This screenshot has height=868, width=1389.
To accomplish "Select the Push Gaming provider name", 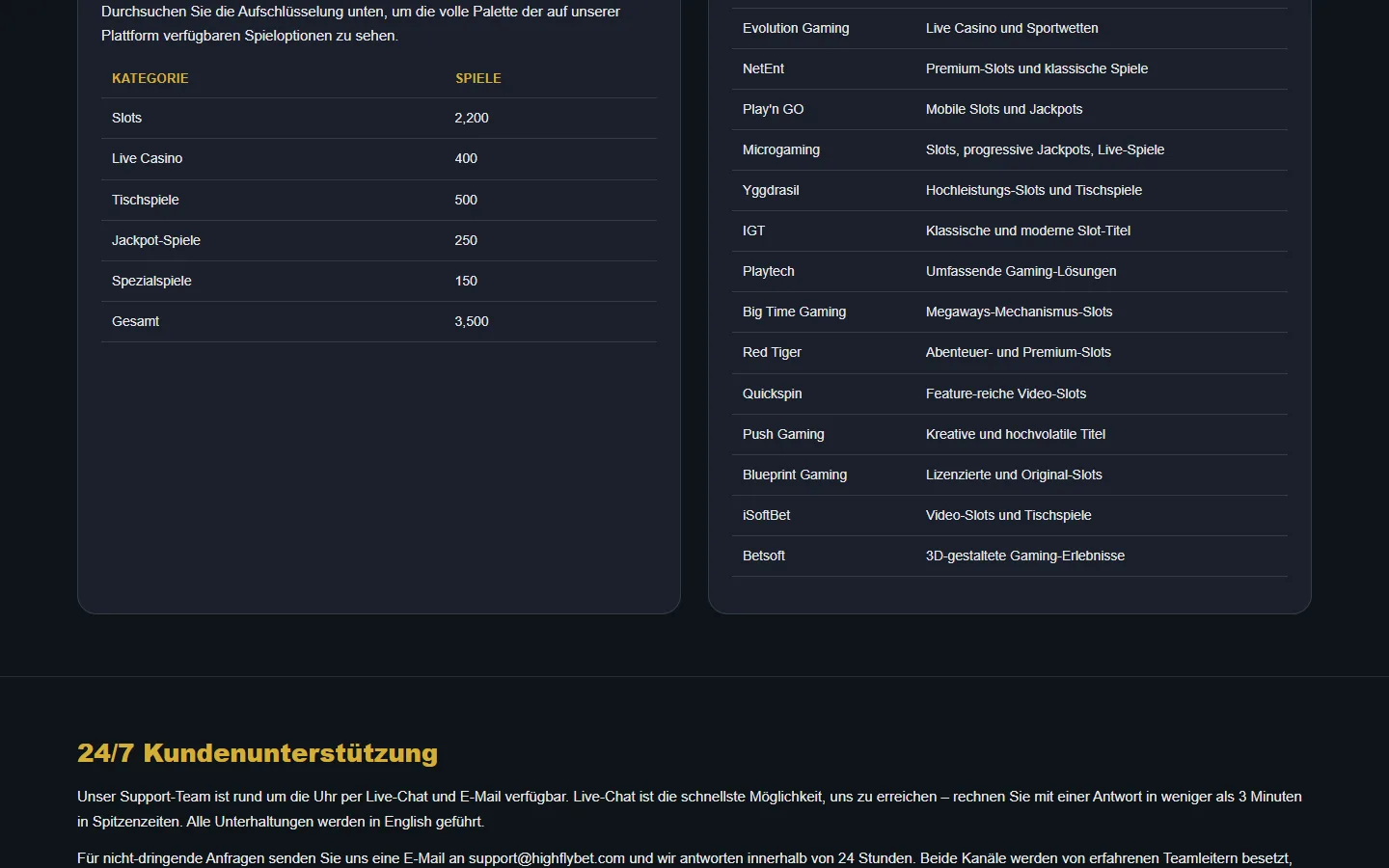I will (783, 434).
